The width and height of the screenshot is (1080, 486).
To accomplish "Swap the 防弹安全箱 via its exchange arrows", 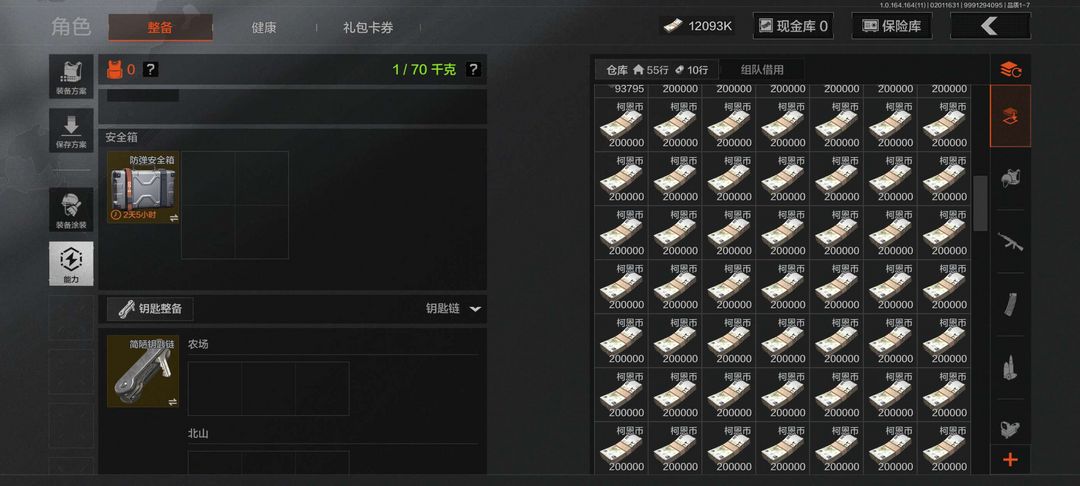I will (x=174, y=218).
